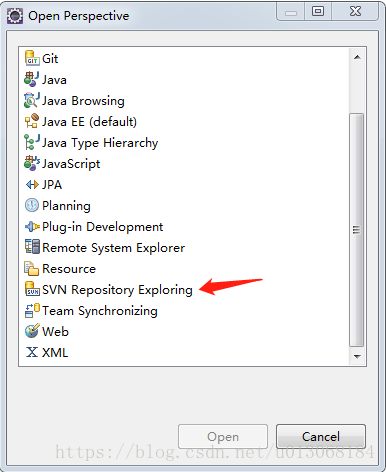Screen dimensions: 386x472
Task: Select the 'Web' perspective
Action: 55,332
